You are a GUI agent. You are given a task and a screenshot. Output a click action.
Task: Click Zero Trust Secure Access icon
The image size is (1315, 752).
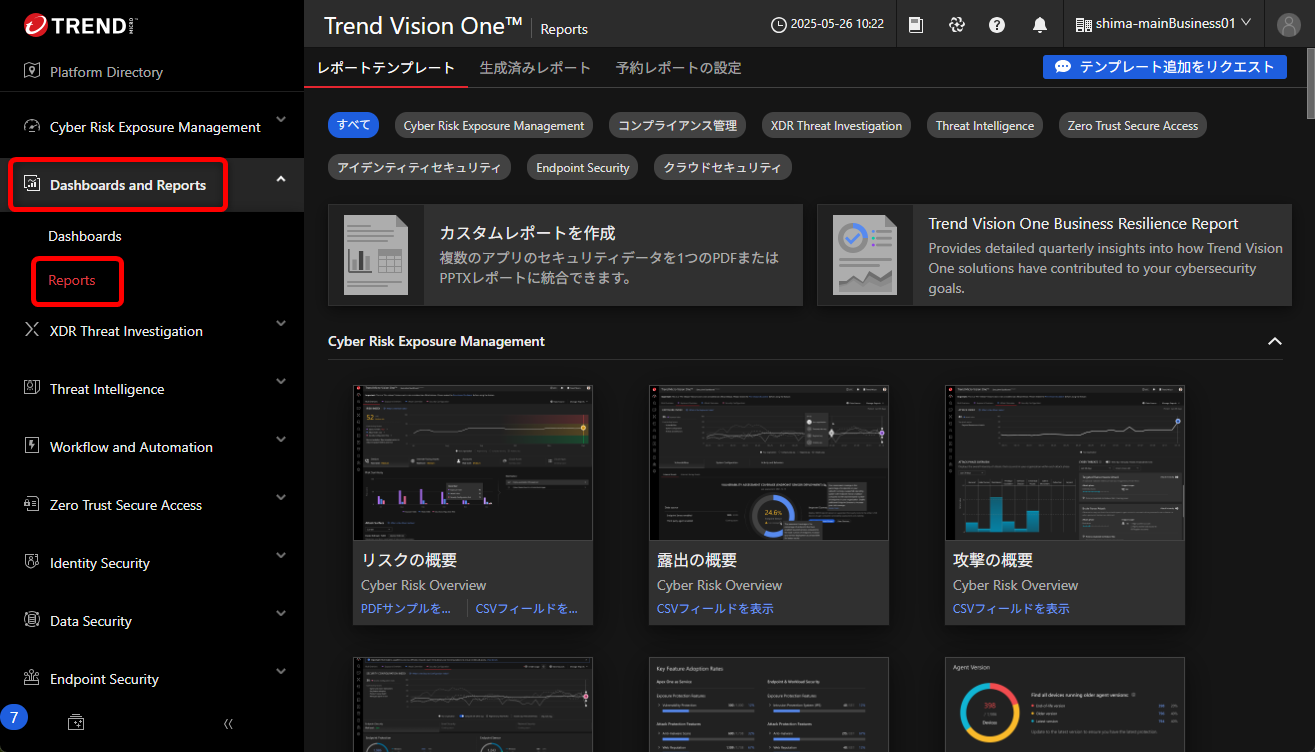(32, 504)
